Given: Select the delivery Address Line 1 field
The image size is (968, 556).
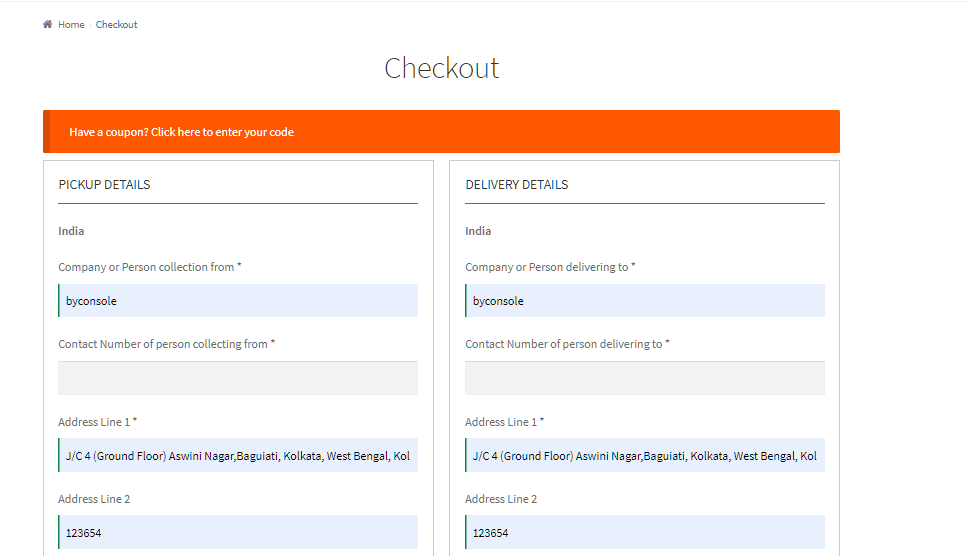Looking at the screenshot, I should tap(645, 455).
